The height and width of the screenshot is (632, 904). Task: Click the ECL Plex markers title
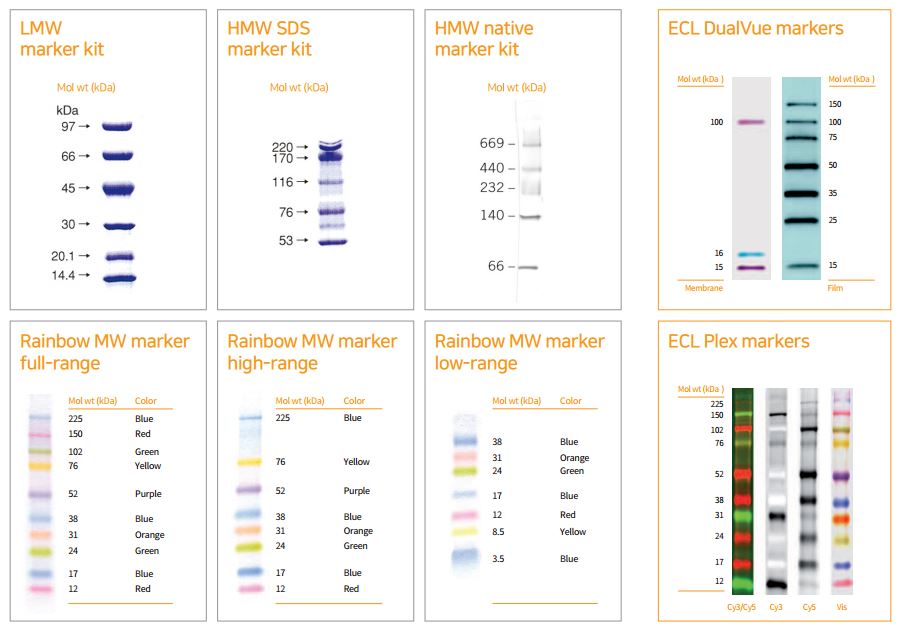pyautogui.click(x=739, y=341)
